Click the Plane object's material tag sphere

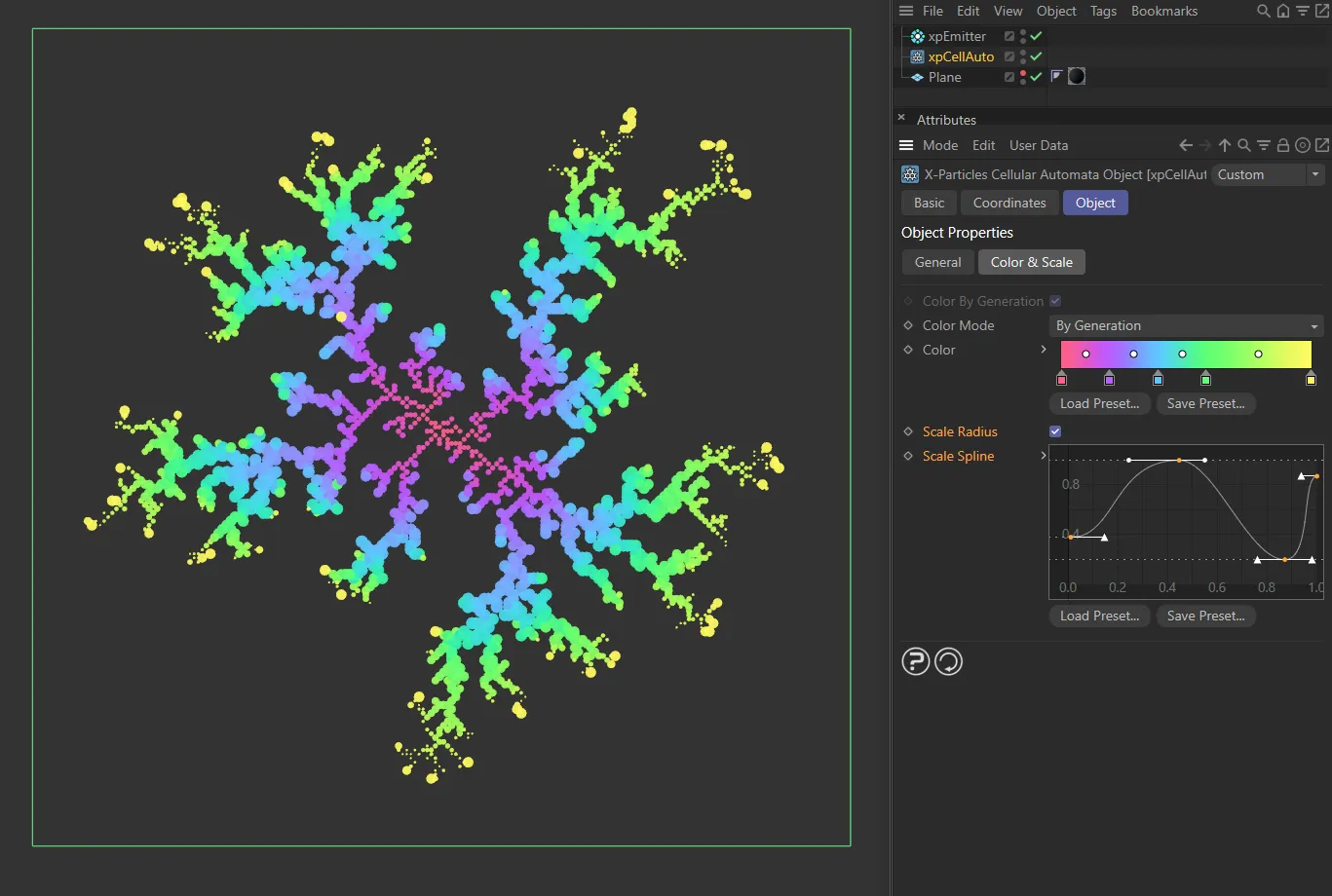click(1077, 76)
